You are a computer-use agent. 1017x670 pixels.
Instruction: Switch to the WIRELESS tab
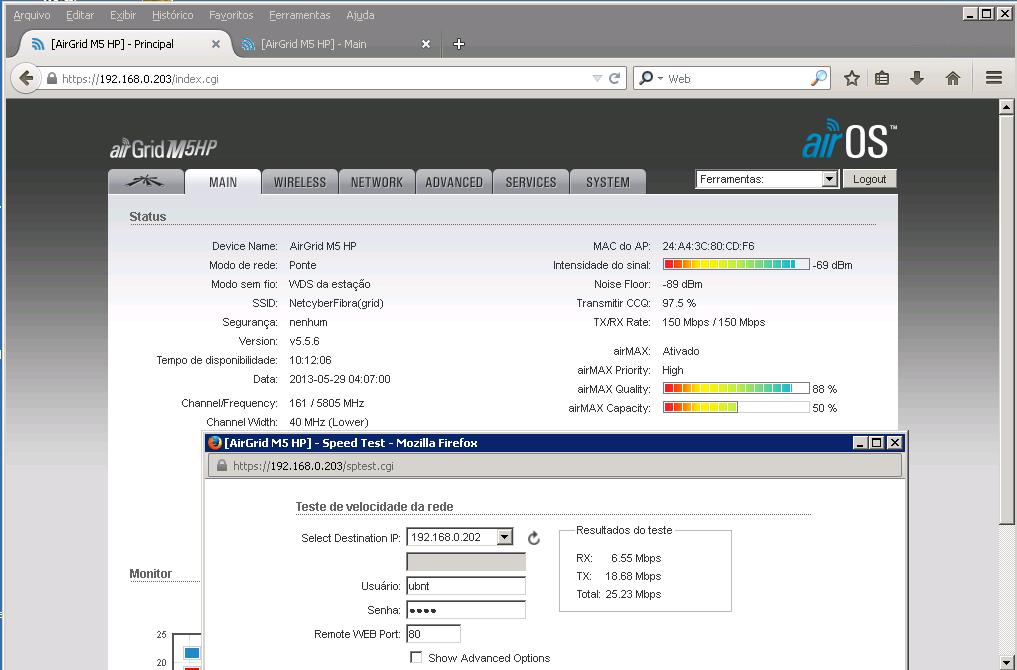pyautogui.click(x=300, y=182)
